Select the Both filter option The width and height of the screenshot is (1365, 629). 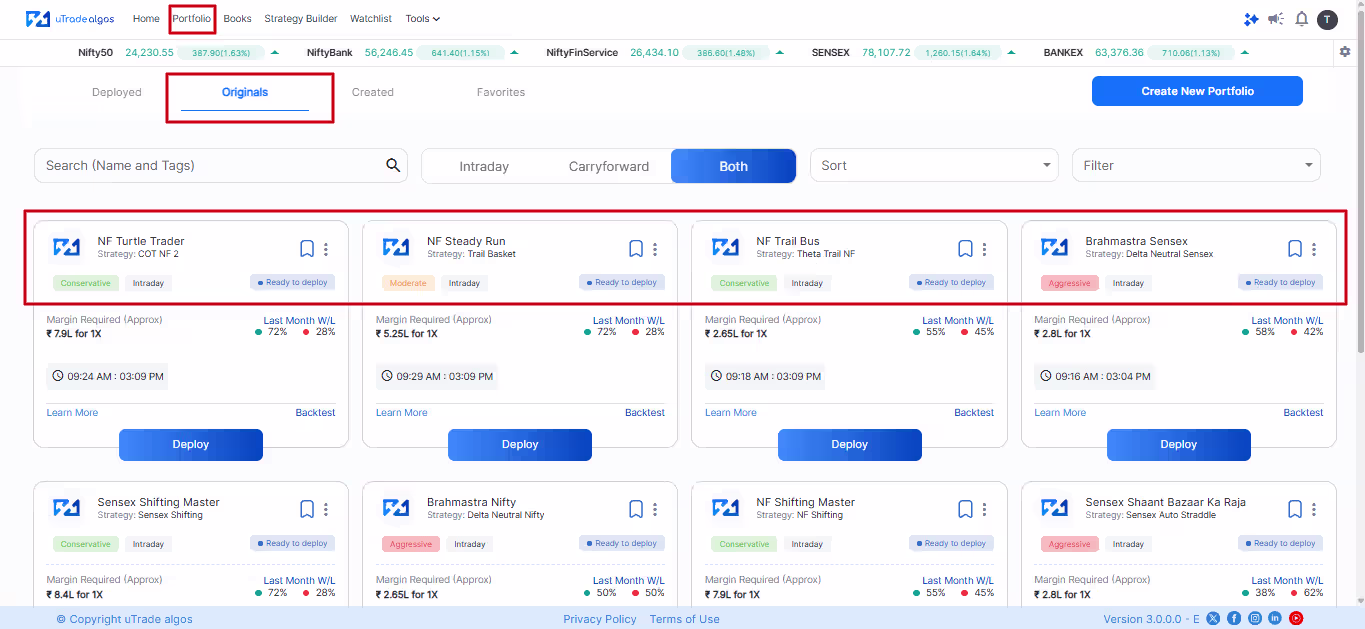733,166
